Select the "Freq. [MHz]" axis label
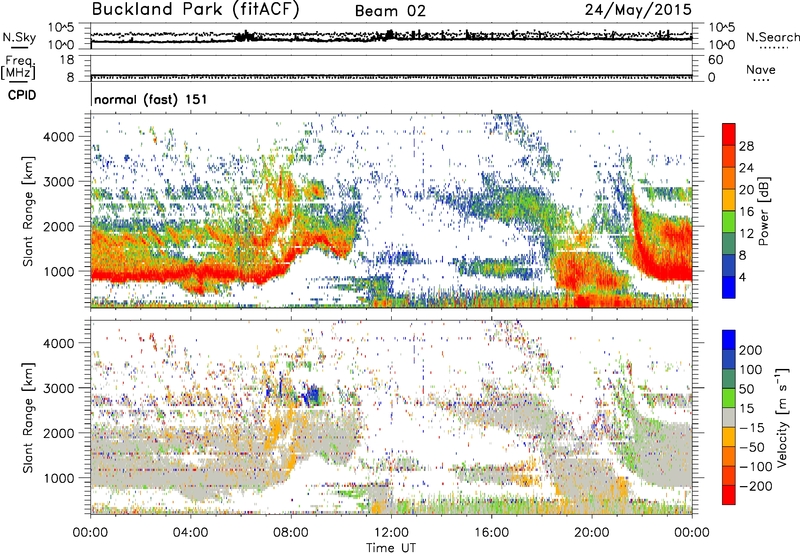Viewport: 800px width, 554px height. tap(18, 68)
